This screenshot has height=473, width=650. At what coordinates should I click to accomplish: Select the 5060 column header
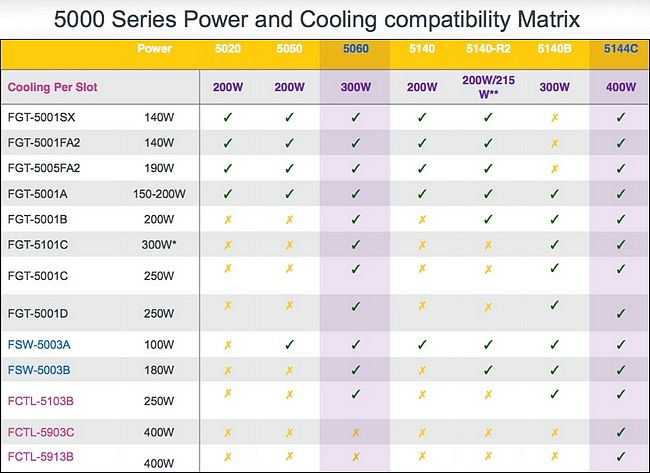pyautogui.click(x=354, y=48)
